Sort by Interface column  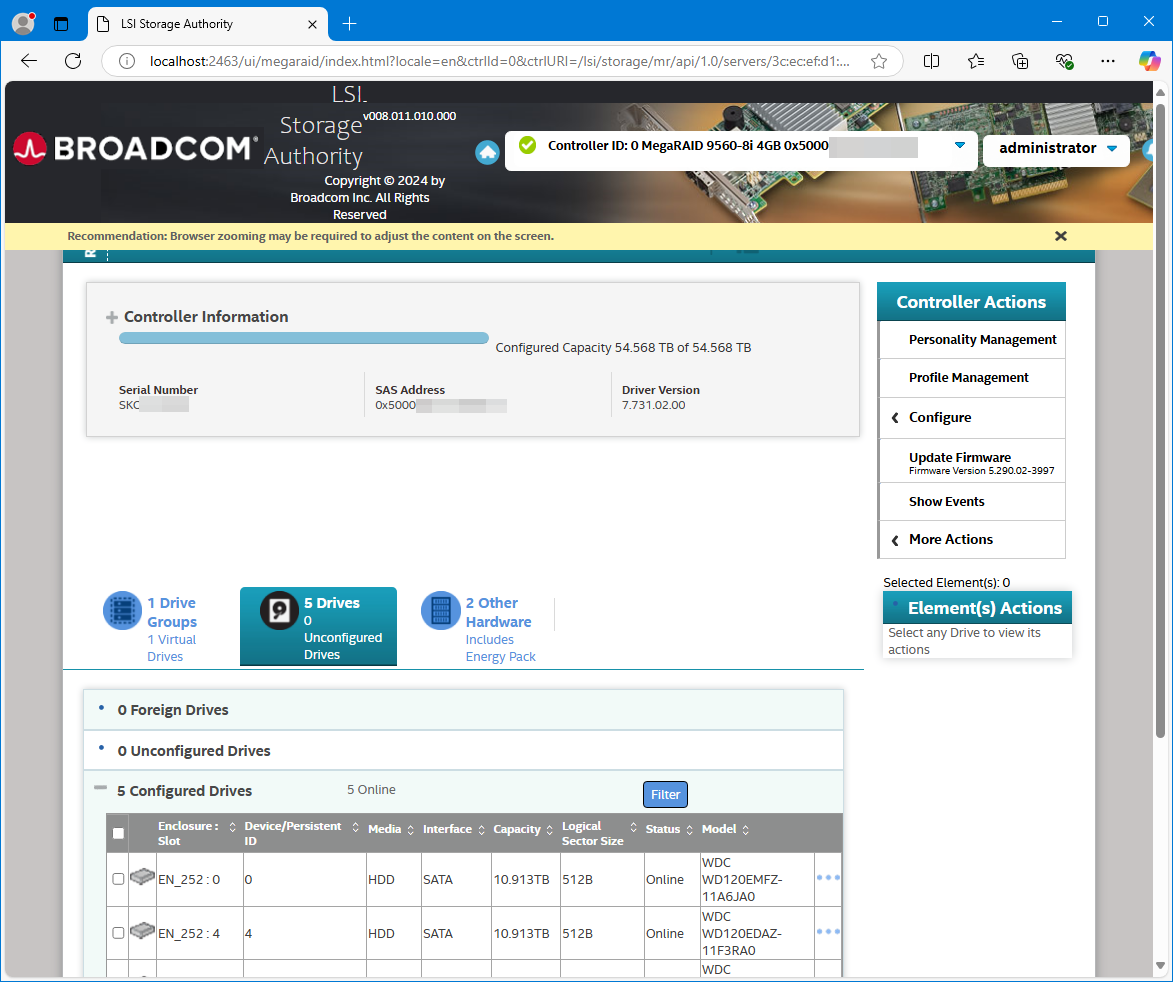481,830
